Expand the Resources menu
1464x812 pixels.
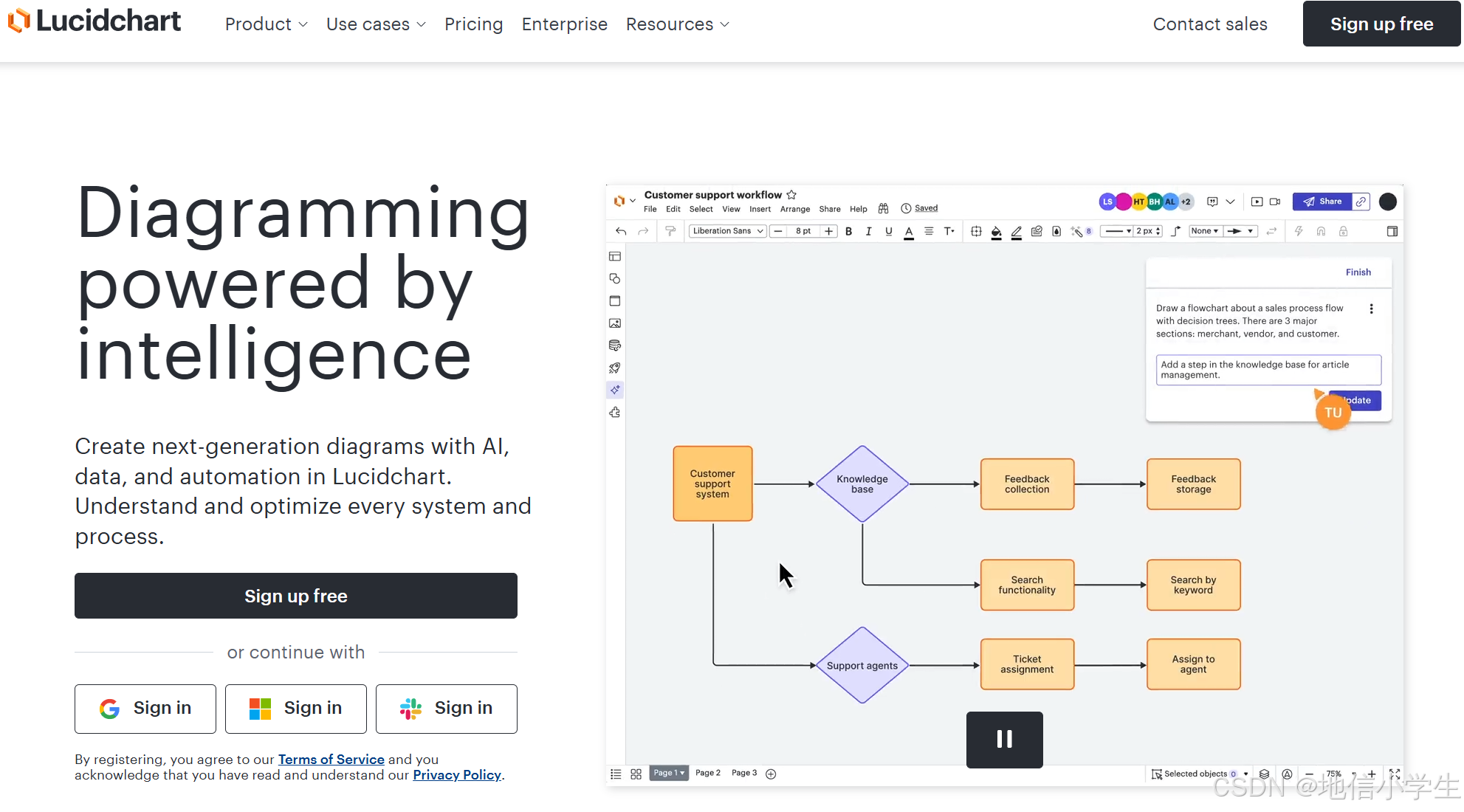click(x=677, y=24)
